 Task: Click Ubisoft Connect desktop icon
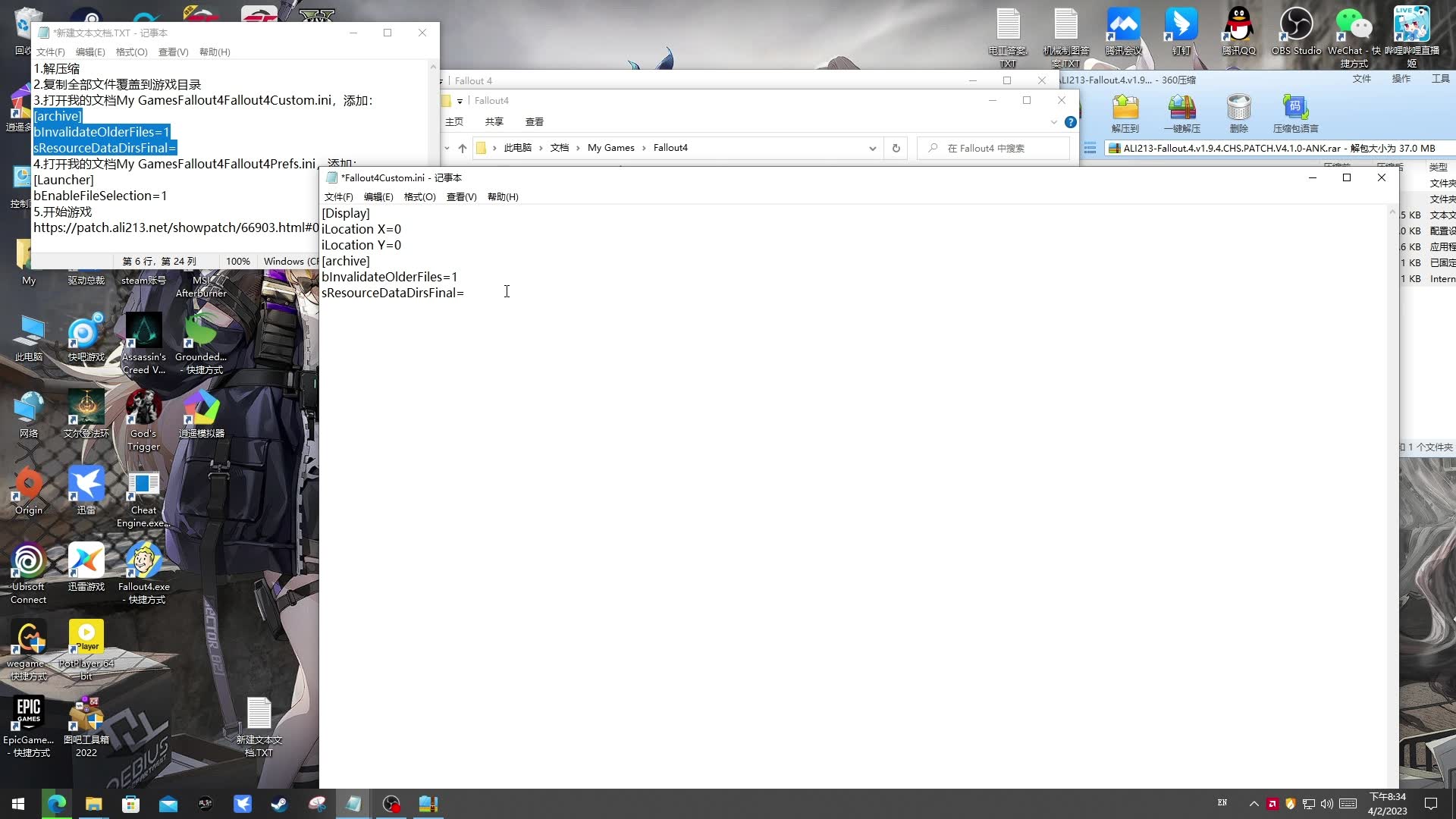tap(29, 573)
